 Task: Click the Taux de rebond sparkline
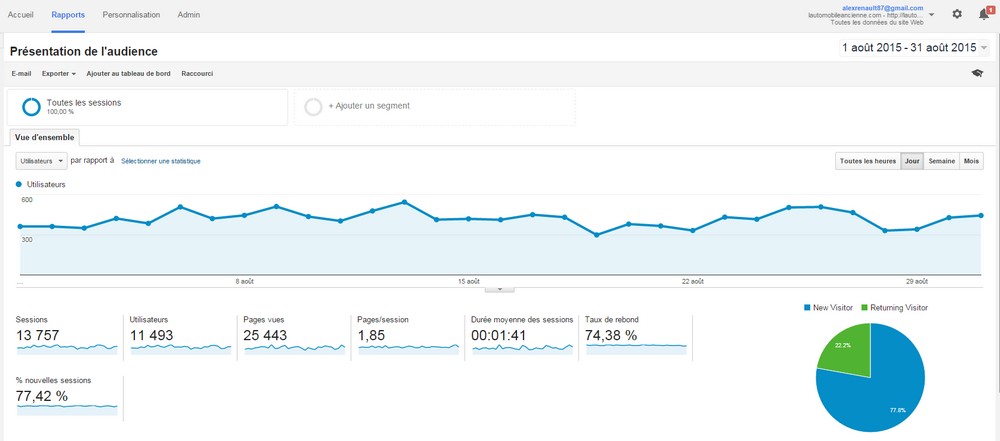coord(636,347)
